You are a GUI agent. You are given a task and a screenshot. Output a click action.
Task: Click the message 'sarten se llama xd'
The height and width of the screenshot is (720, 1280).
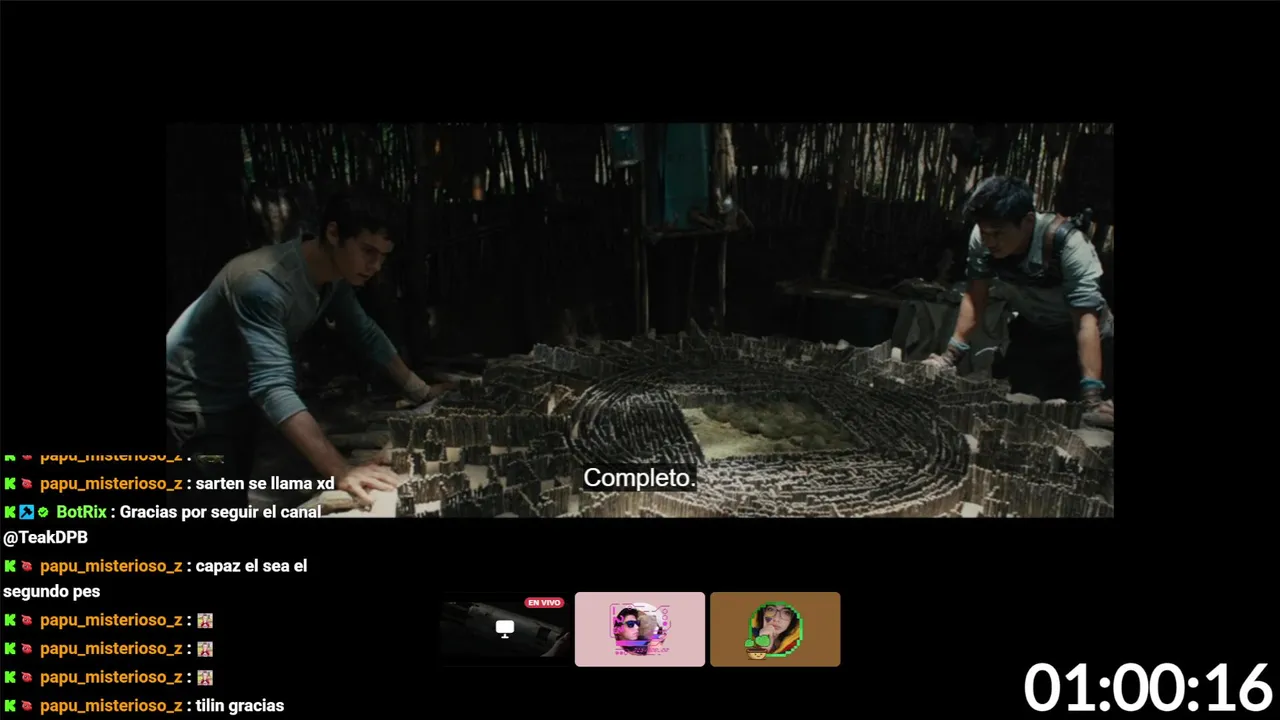tap(265, 484)
